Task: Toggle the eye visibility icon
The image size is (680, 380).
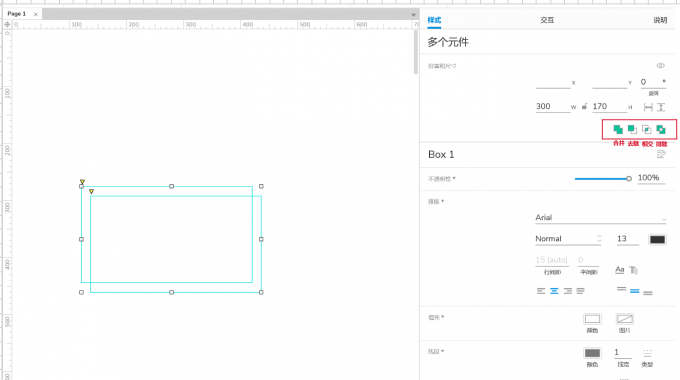Action: coord(660,66)
